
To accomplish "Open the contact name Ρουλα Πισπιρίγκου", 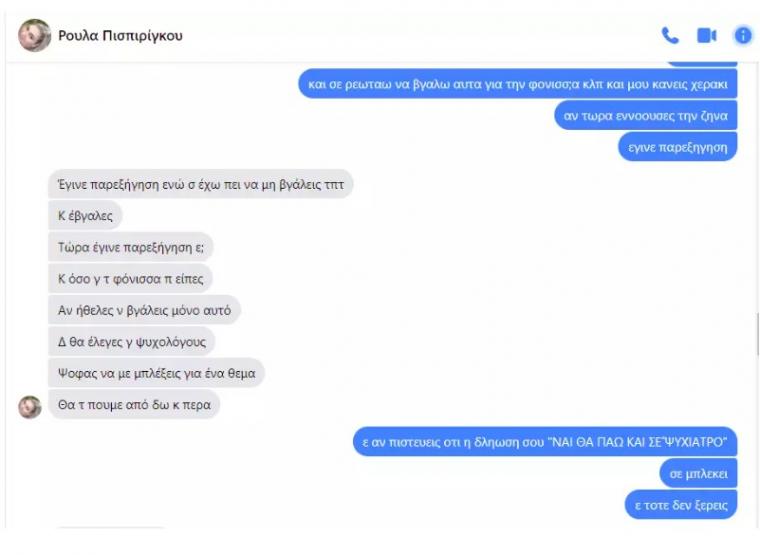I will click(120, 35).
